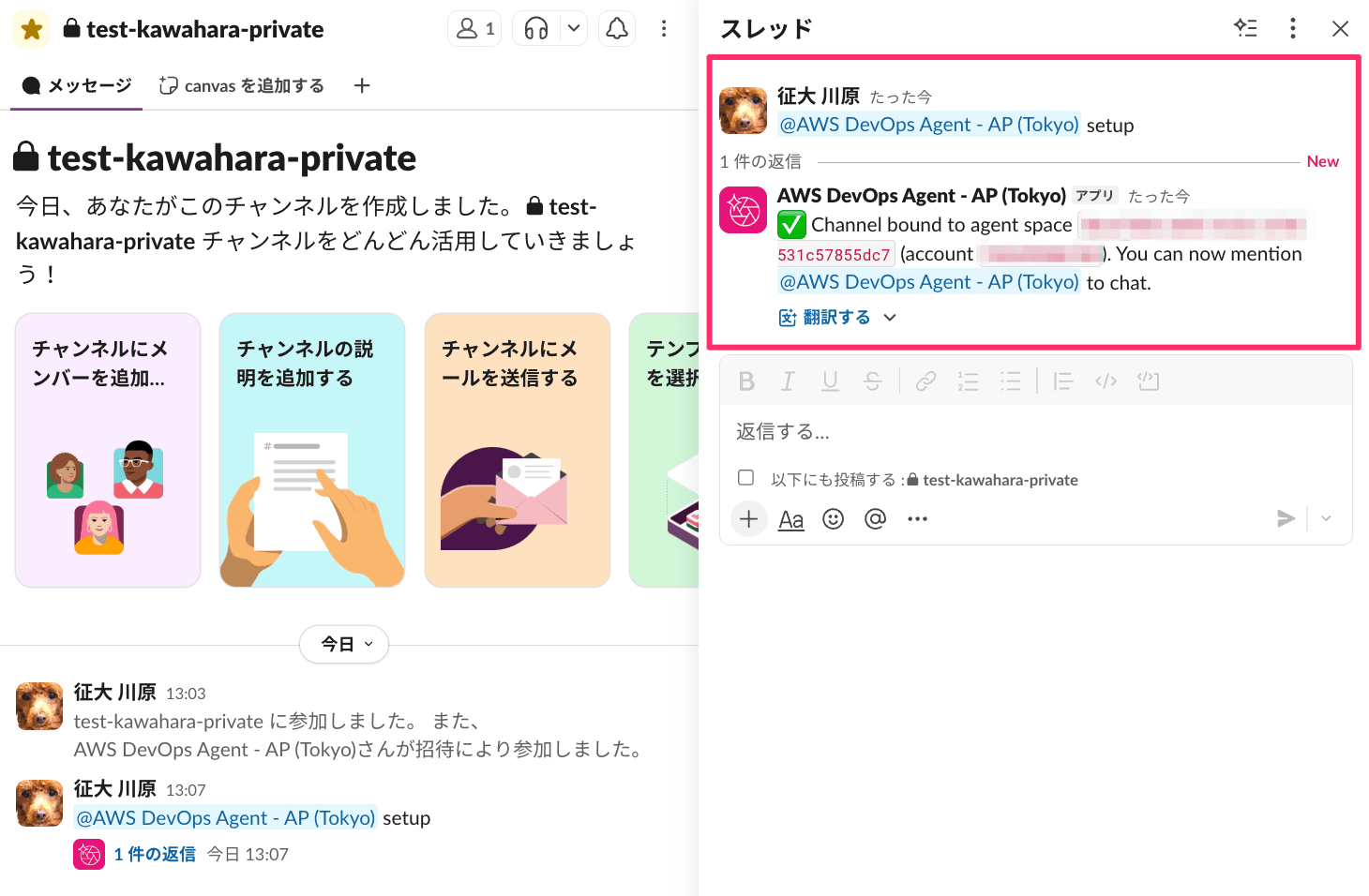The image size is (1369, 896).
Task: Apply inline code formatting in reply
Action: (x=1106, y=381)
